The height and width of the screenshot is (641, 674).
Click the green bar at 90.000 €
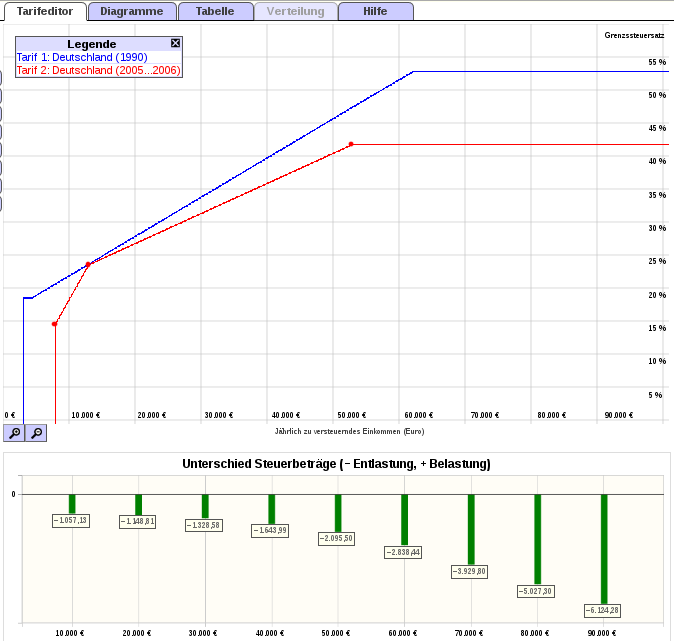point(604,549)
